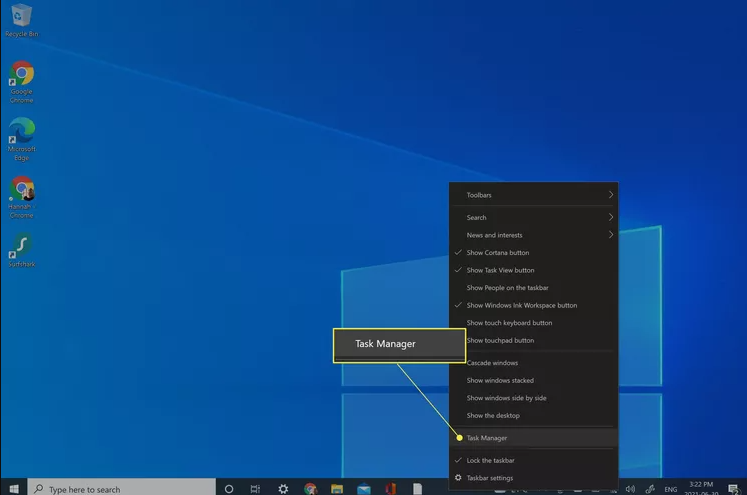Toggle Show touch keyboard button

click(x=534, y=323)
